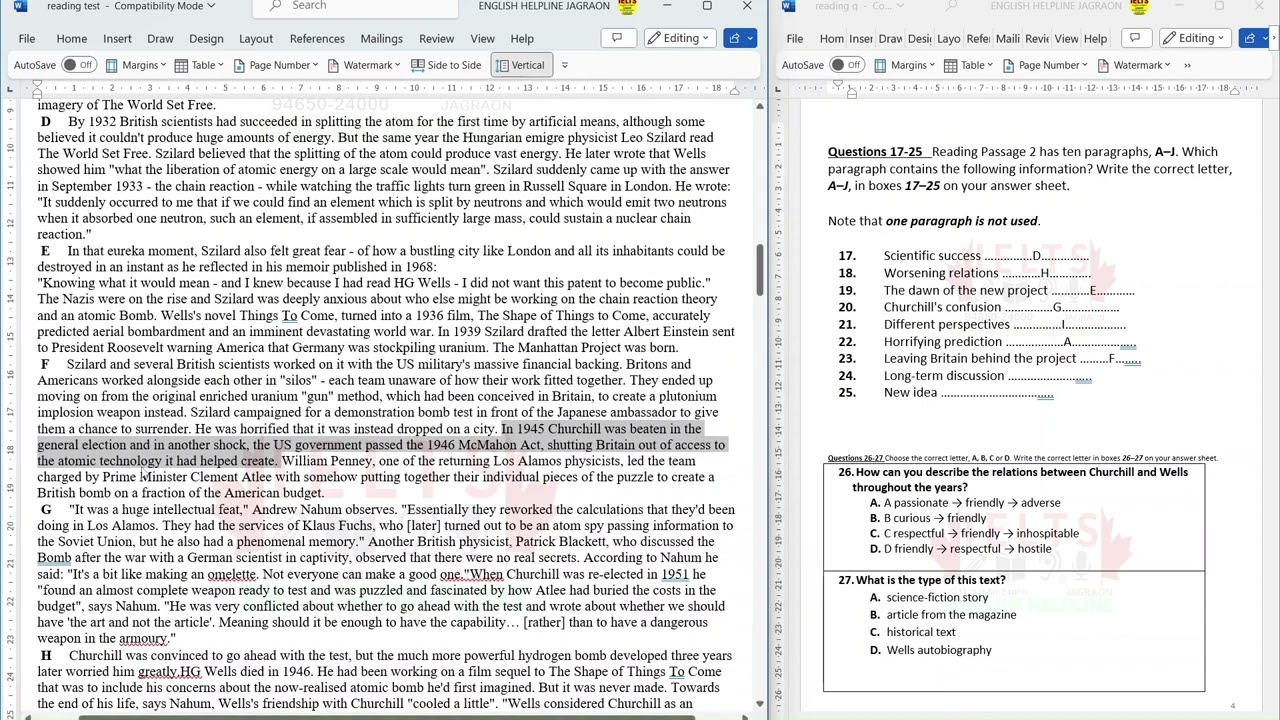The height and width of the screenshot is (720, 1280).
Task: Click document title dropdown 'reading test'
Action: (x=130, y=6)
